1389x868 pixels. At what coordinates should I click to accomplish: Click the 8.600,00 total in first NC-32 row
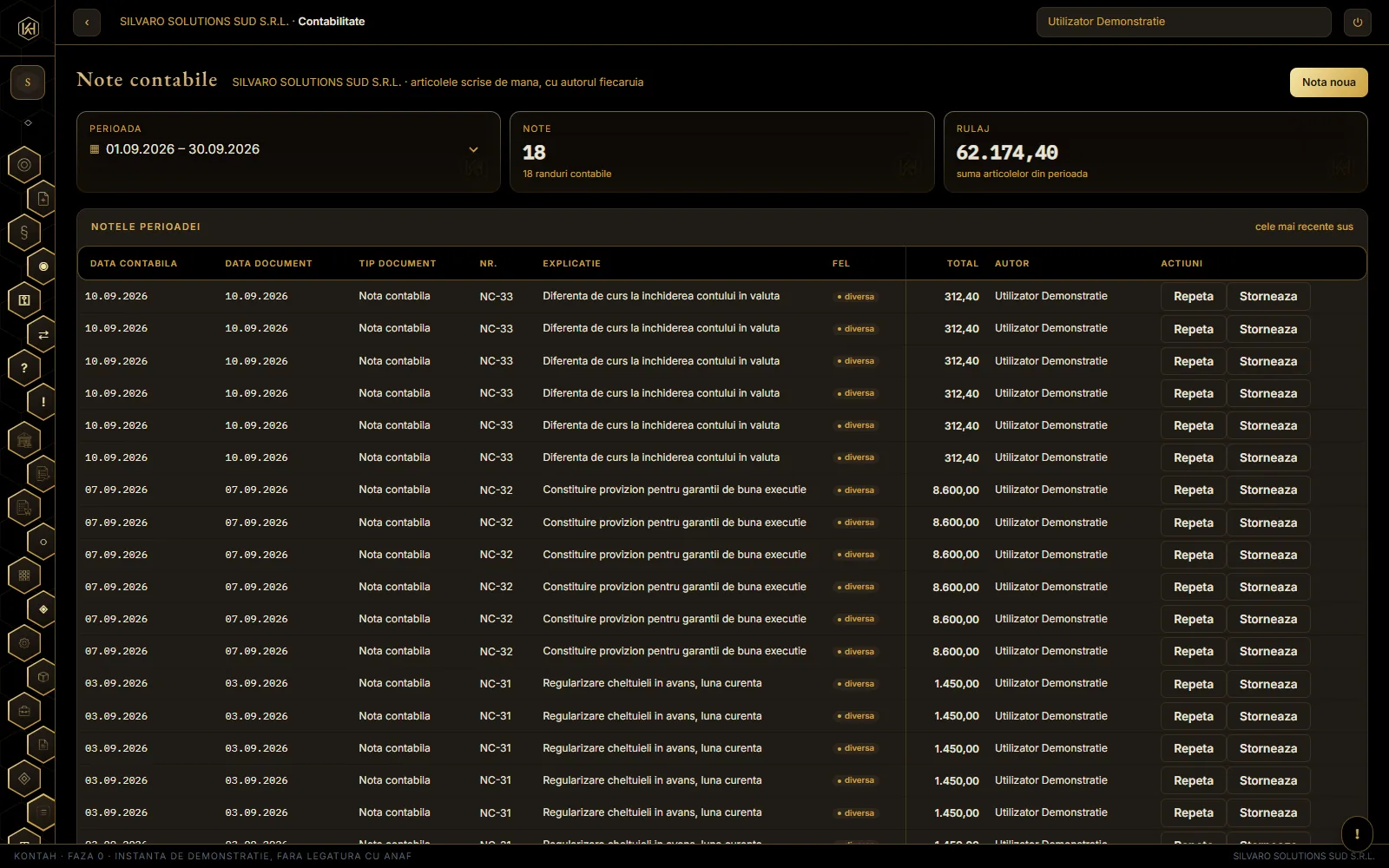pos(956,490)
